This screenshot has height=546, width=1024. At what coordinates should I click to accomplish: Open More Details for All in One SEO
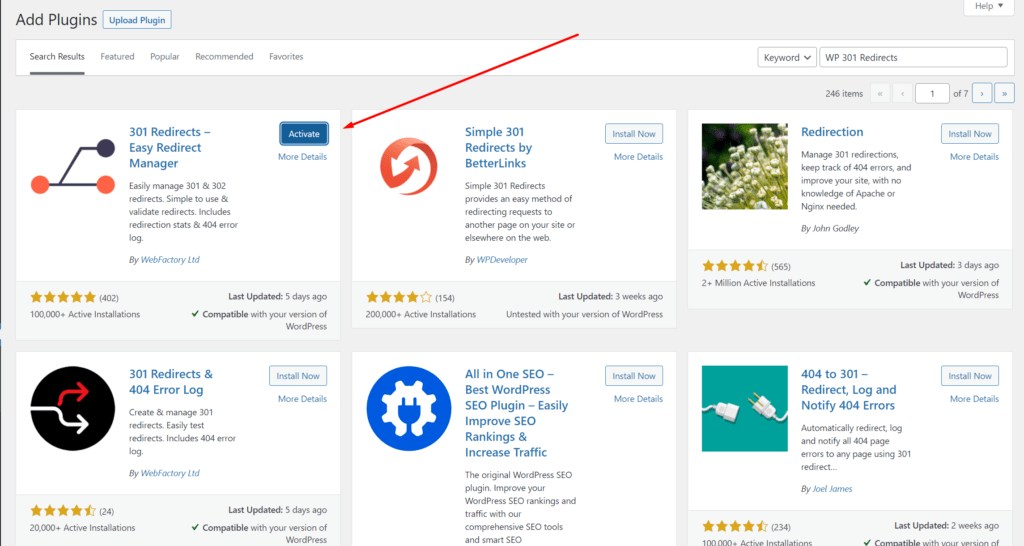(x=638, y=399)
